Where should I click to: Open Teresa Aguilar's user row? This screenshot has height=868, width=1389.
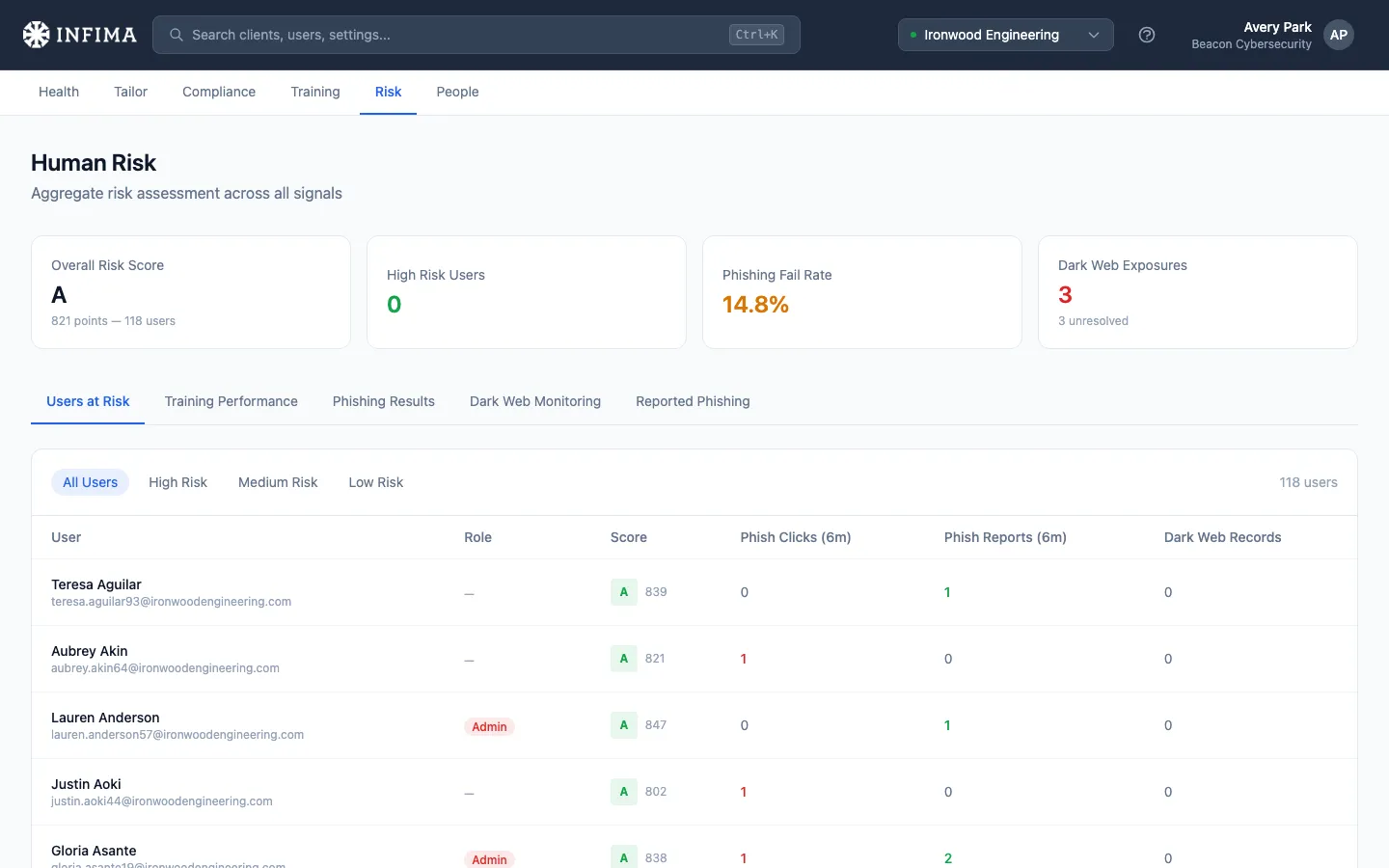[x=694, y=592]
